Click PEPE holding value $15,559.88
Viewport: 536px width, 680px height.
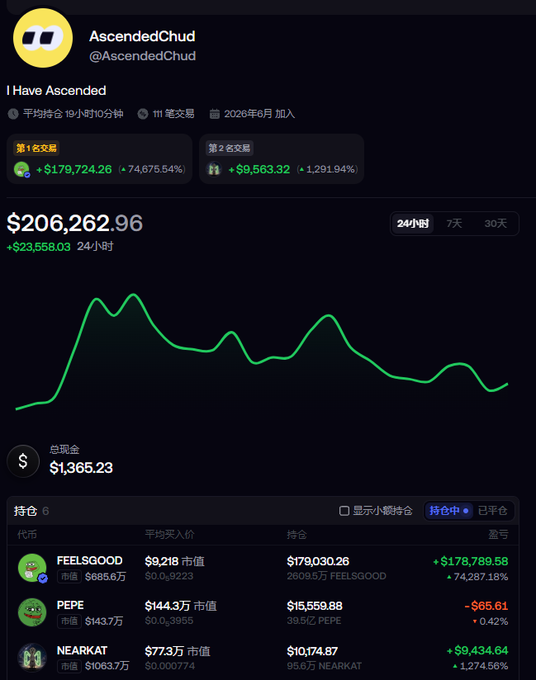point(314,606)
